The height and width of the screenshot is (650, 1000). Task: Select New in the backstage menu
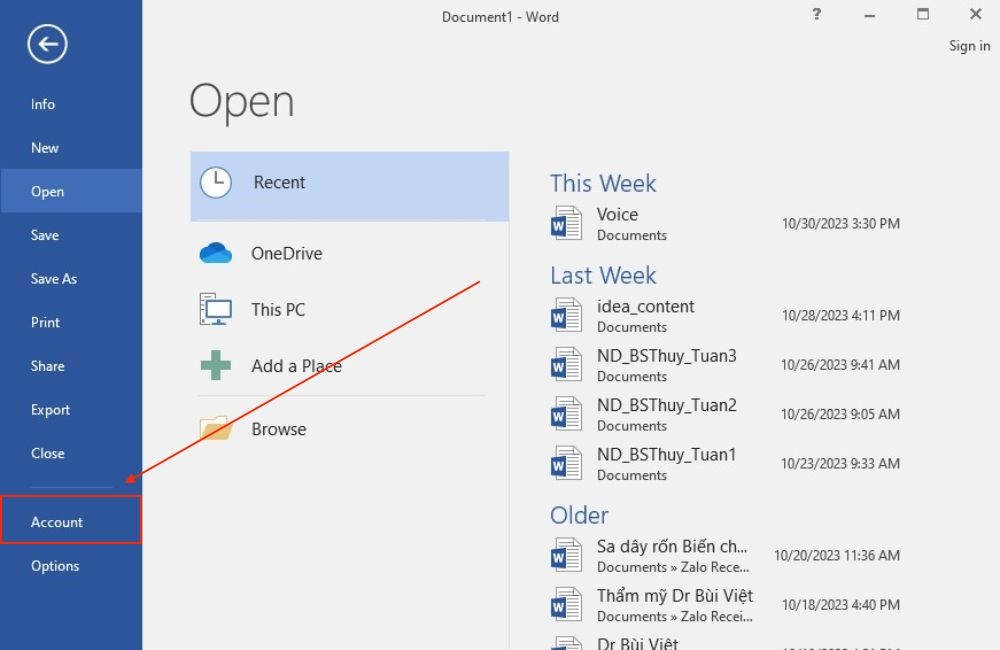tap(71, 147)
